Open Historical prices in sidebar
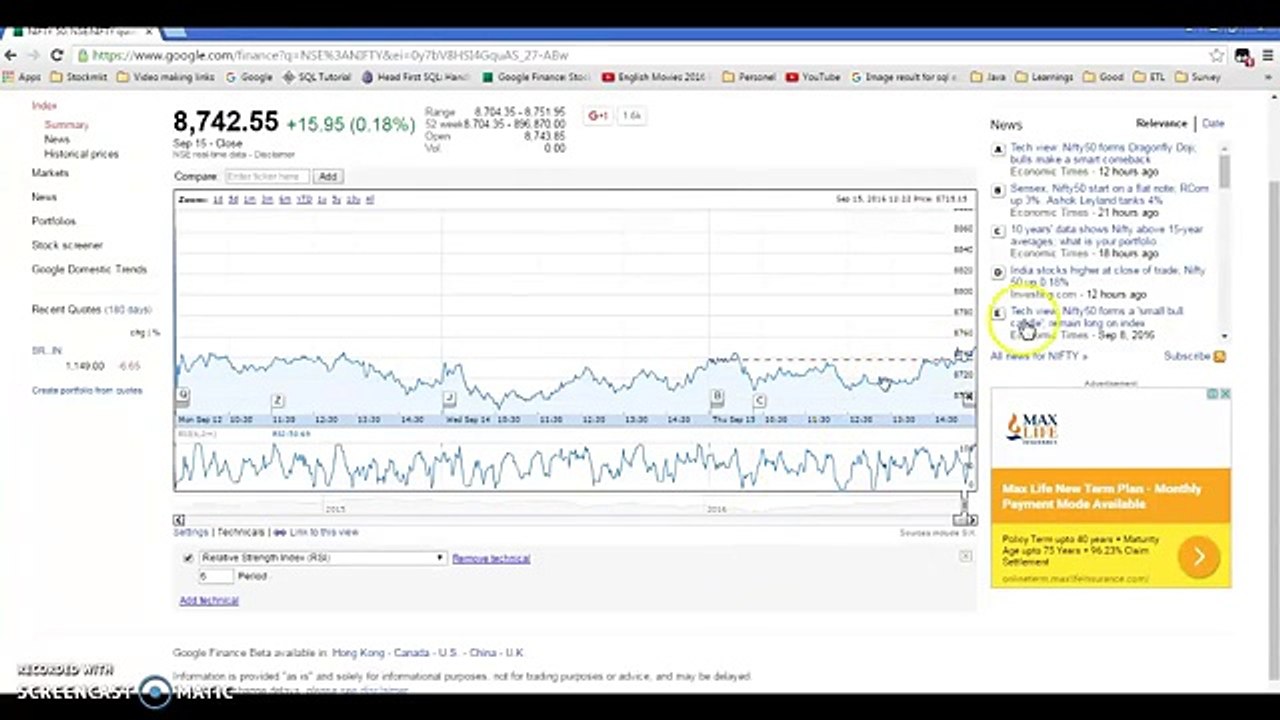 81,154
